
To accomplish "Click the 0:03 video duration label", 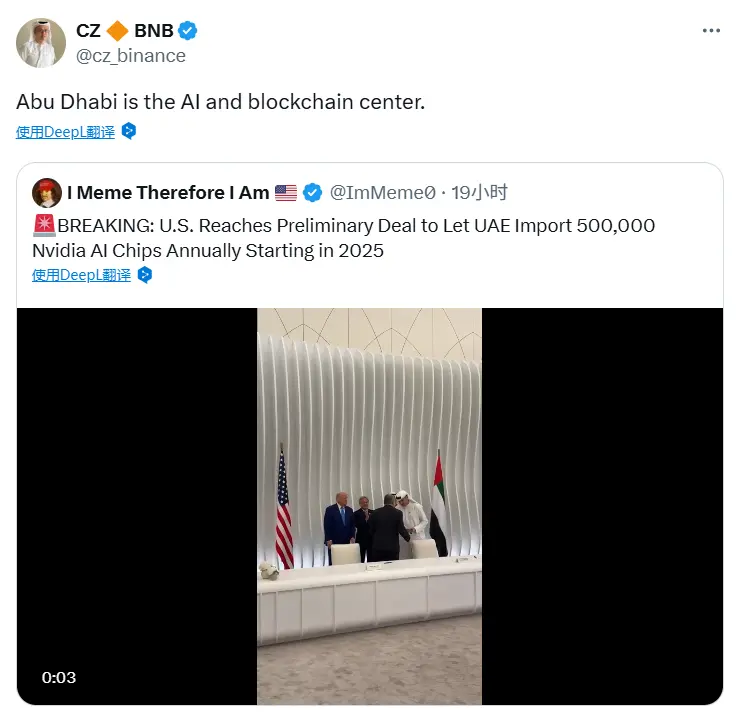I will click(59, 677).
